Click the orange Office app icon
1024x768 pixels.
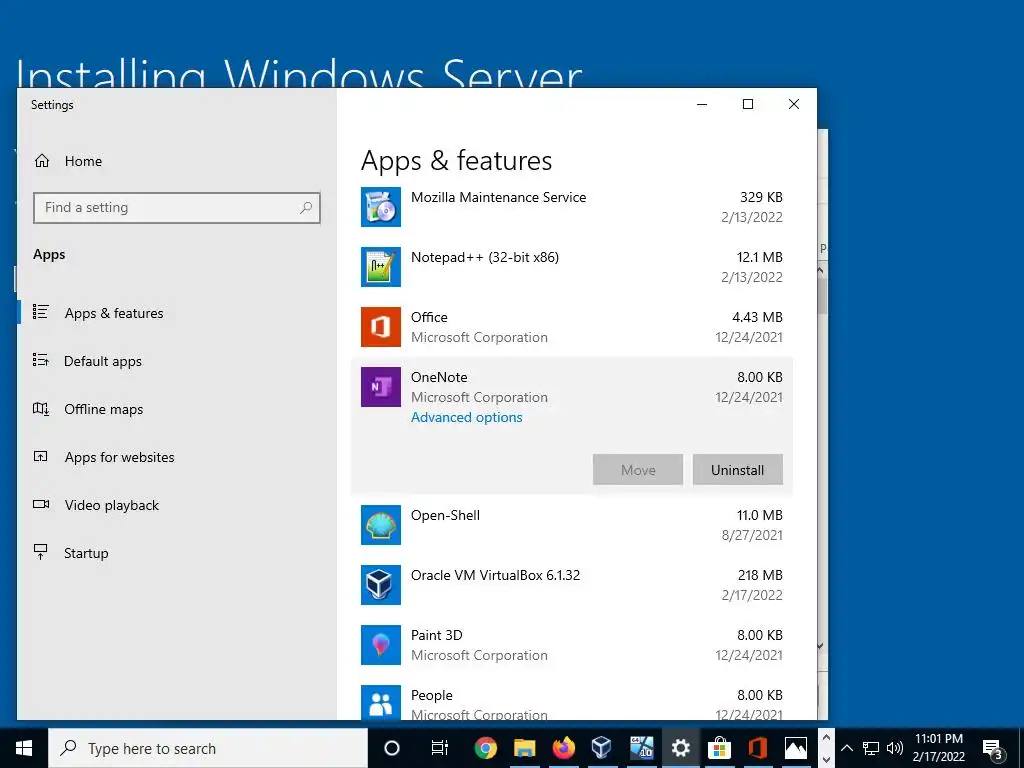point(381,327)
